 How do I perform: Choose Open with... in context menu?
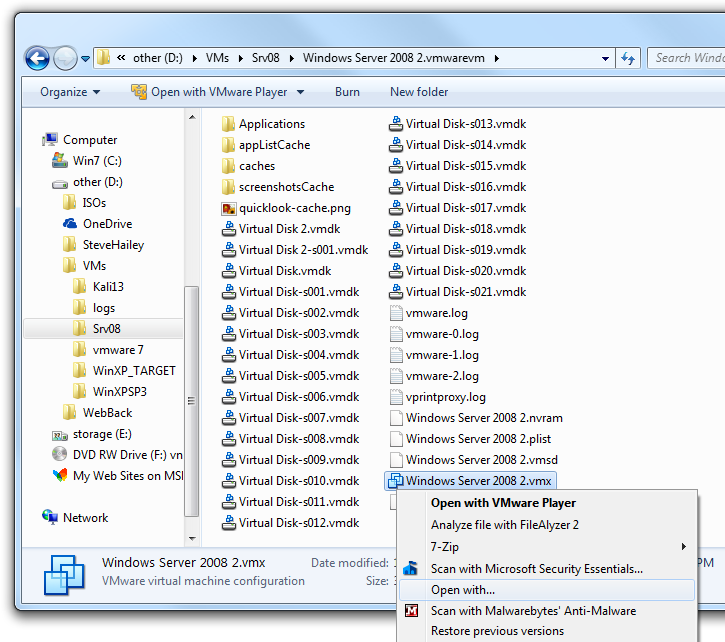coord(547,590)
